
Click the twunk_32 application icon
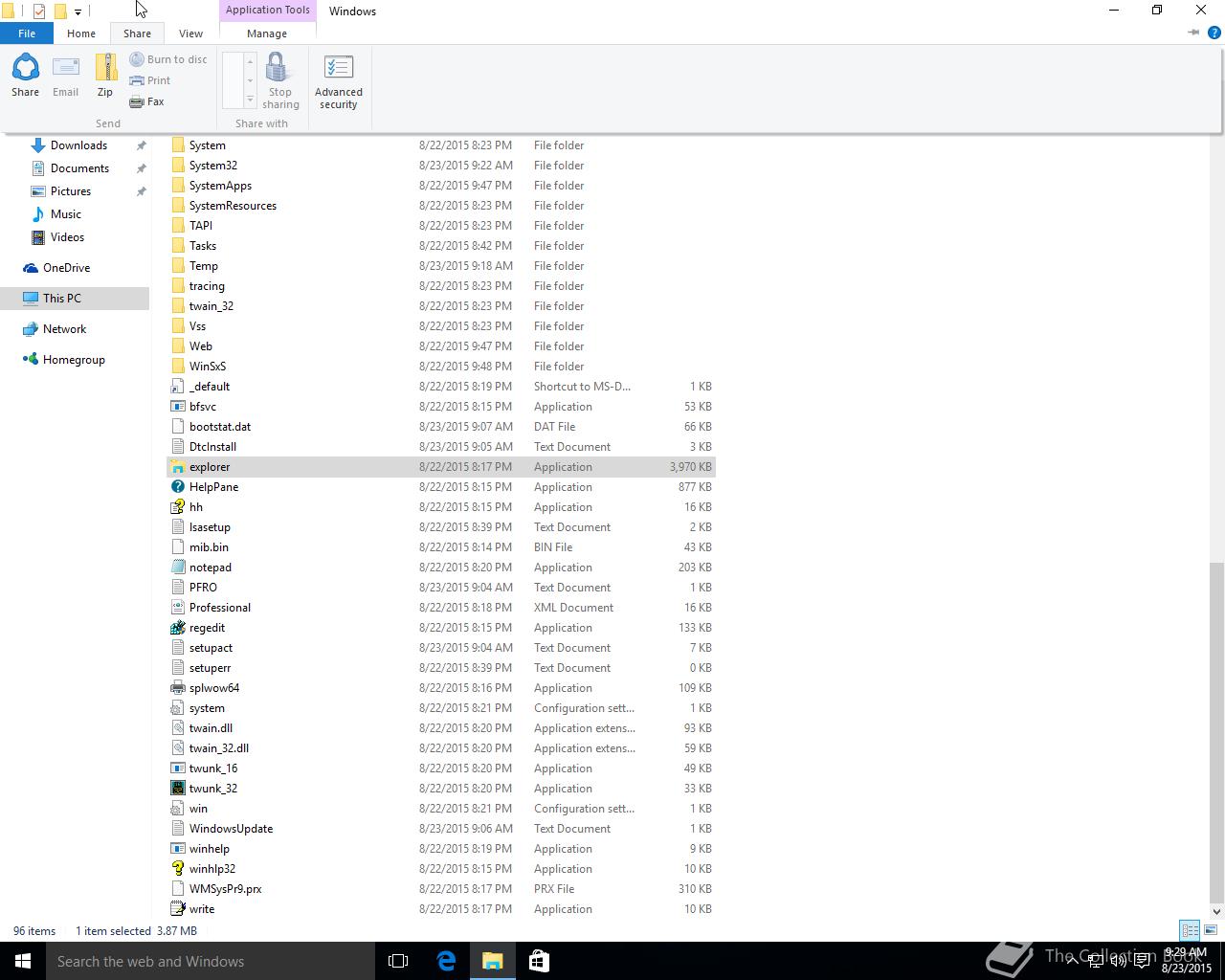click(x=178, y=789)
